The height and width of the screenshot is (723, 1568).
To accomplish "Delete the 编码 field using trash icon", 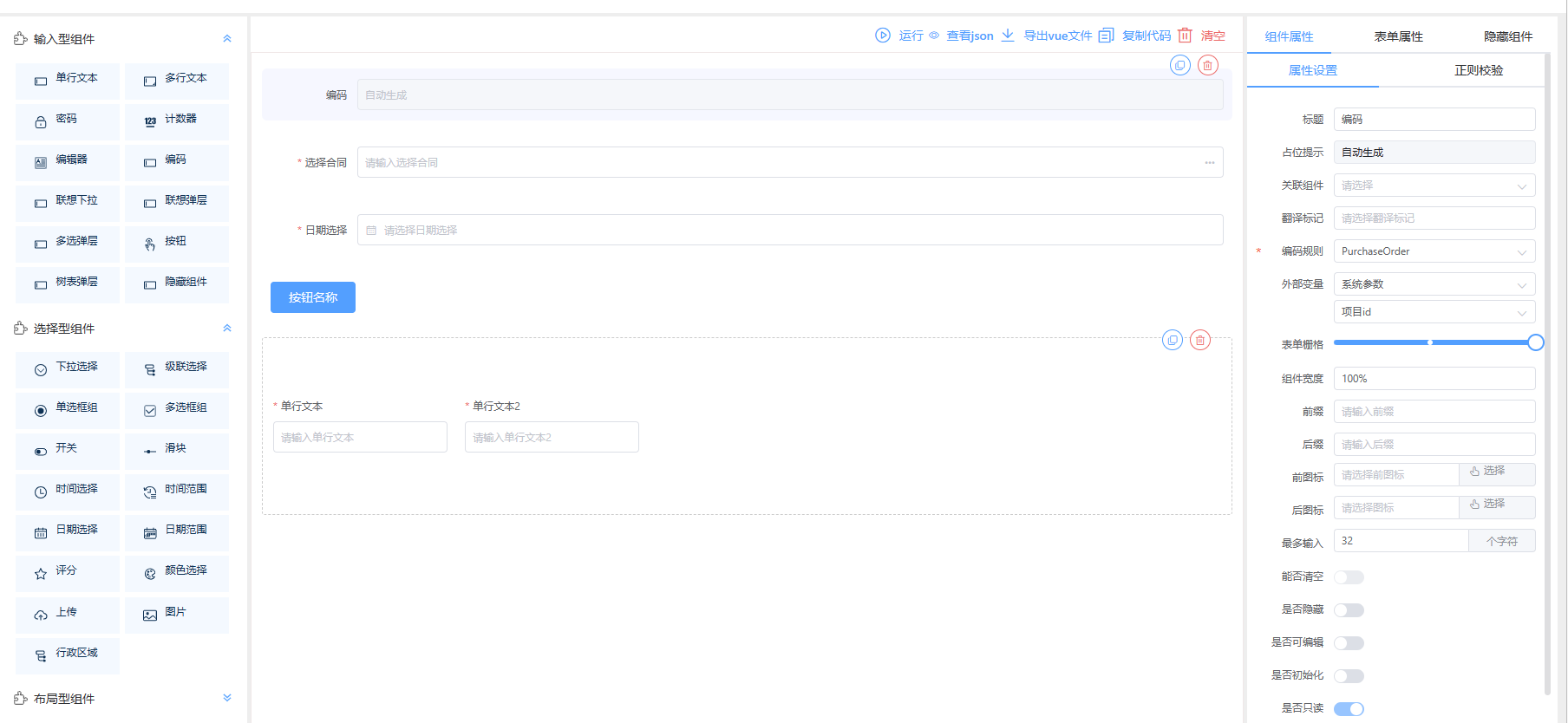I will click(x=1207, y=65).
